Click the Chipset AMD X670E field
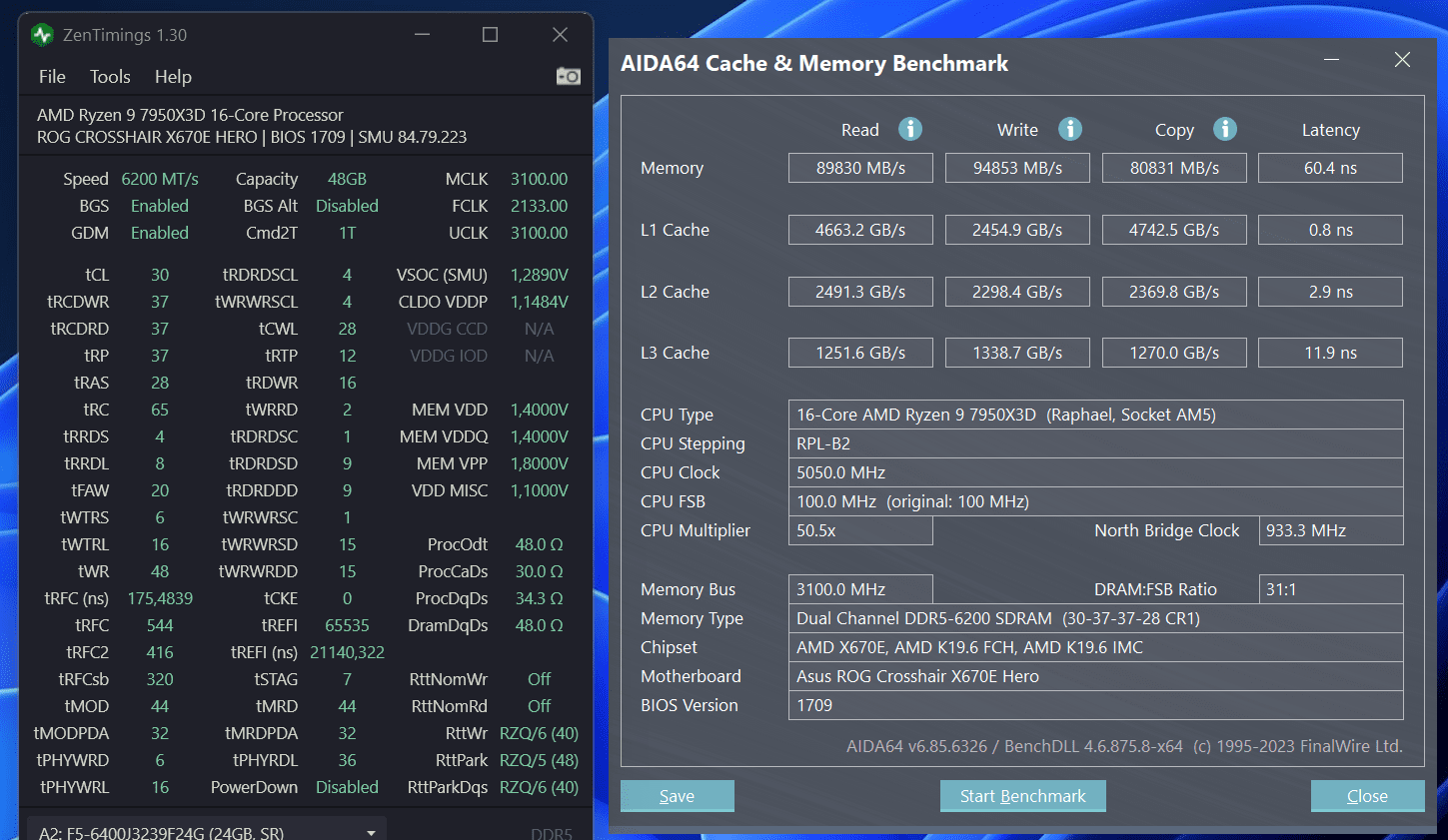The width and height of the screenshot is (1448, 840). point(1095,647)
